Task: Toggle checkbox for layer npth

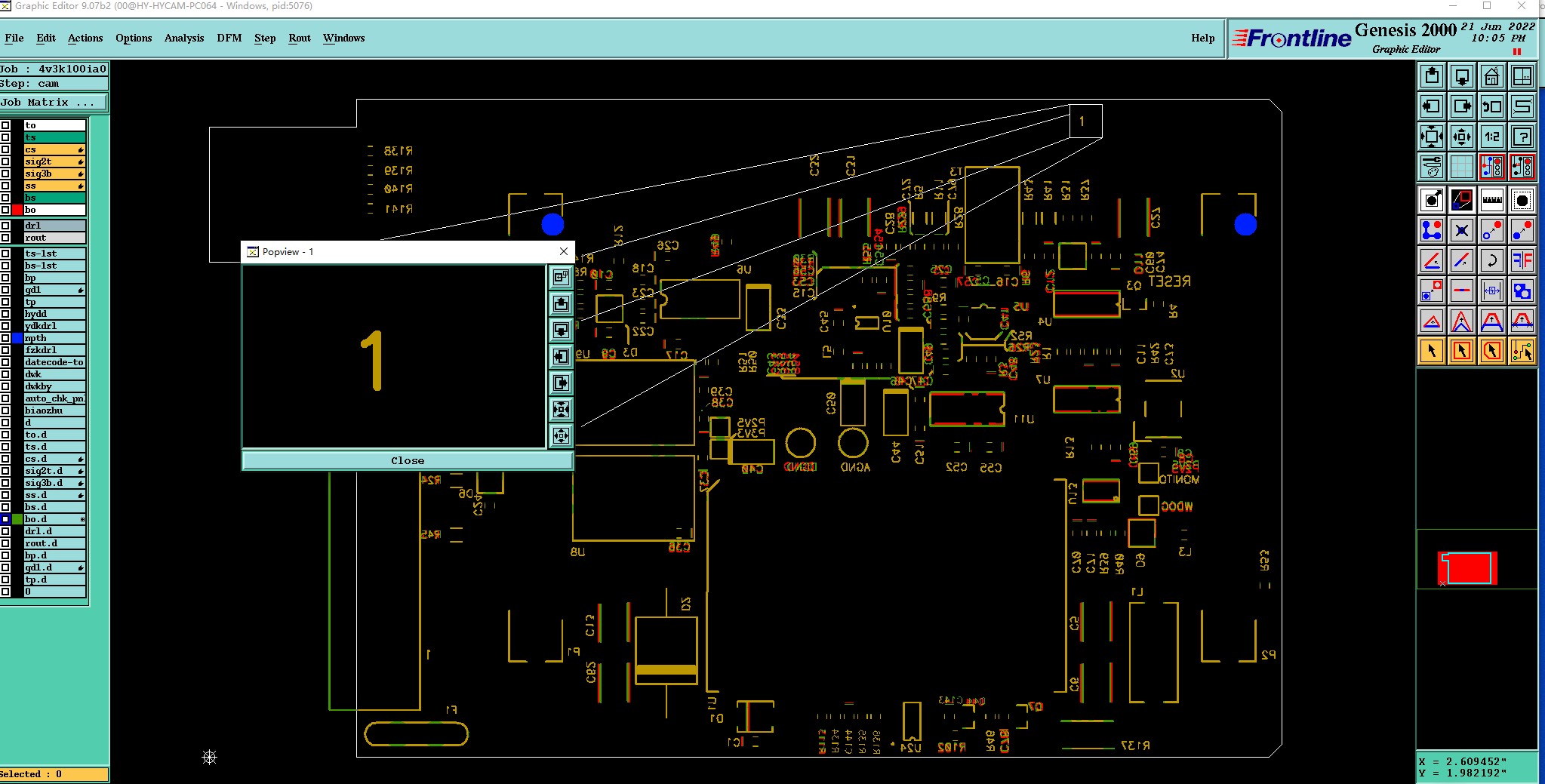Action: 5,338
